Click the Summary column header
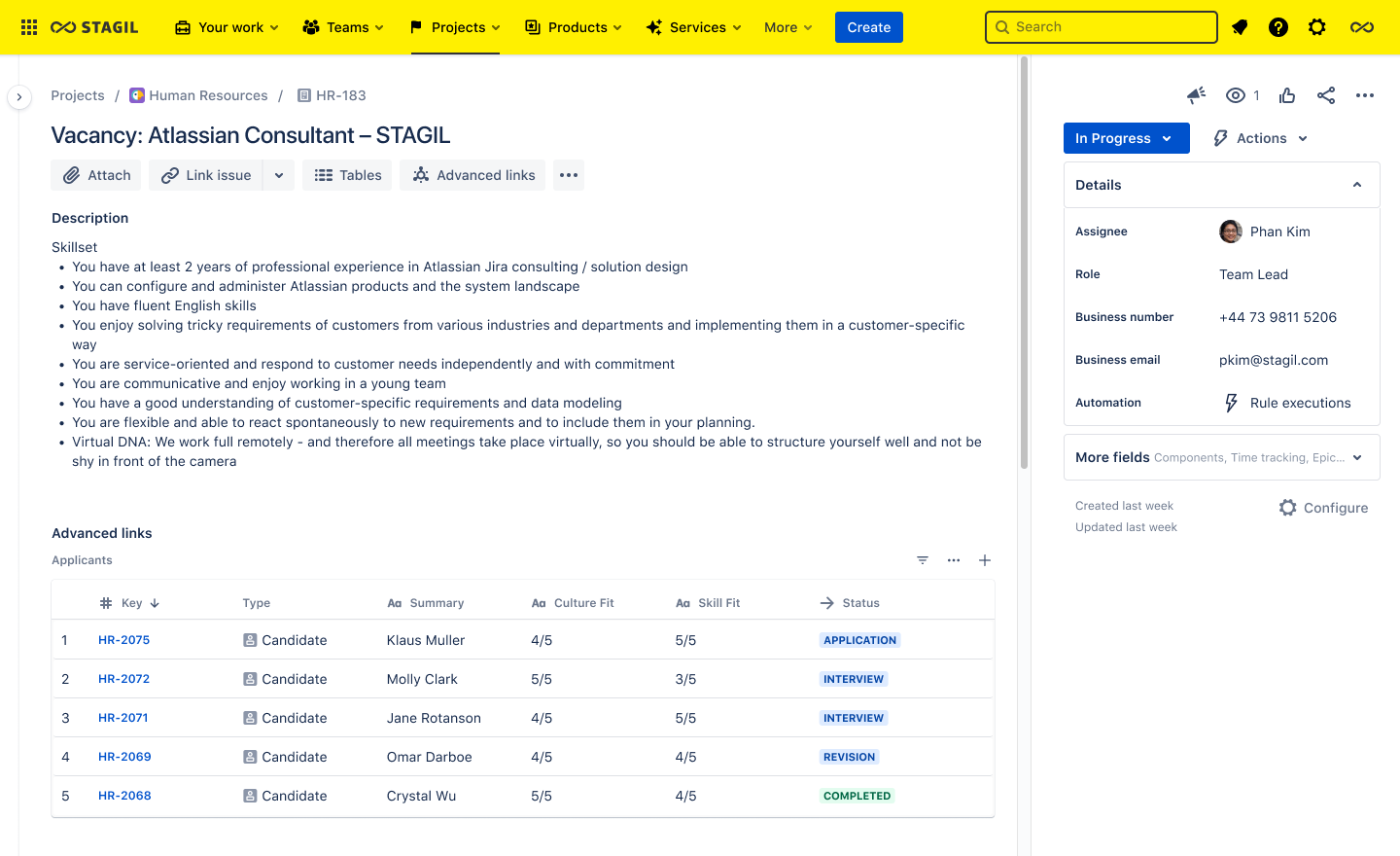This screenshot has width=1400, height=856. pos(426,603)
